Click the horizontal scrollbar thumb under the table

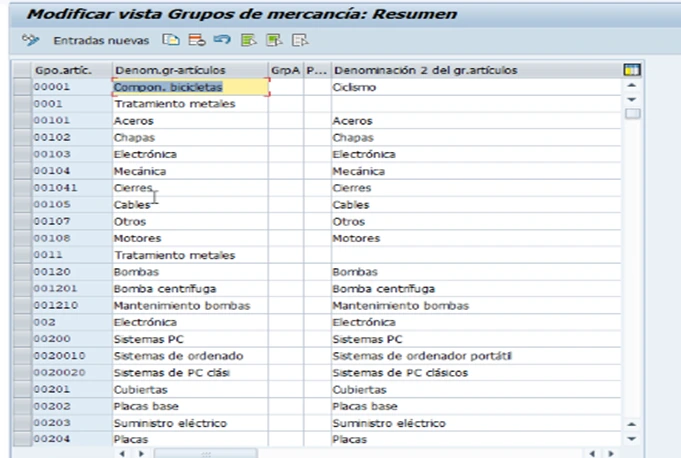pyautogui.click(x=206, y=454)
